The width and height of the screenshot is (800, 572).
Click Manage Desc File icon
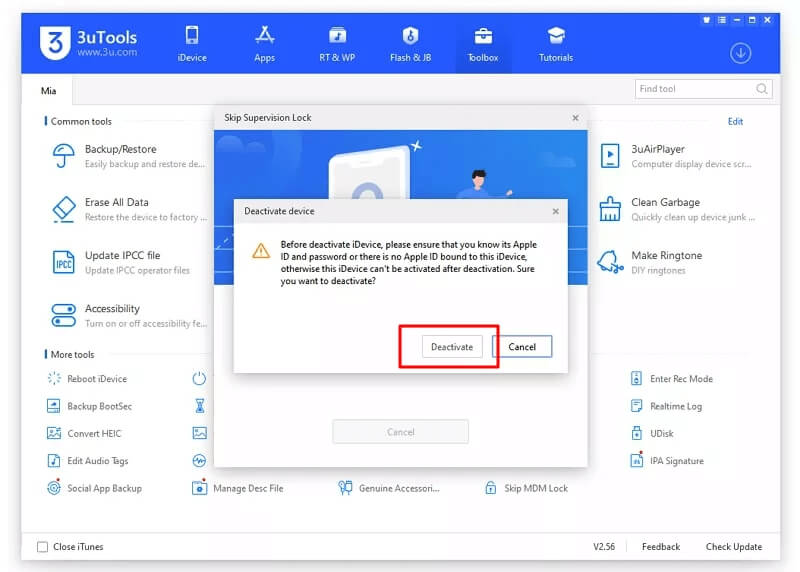click(x=199, y=488)
